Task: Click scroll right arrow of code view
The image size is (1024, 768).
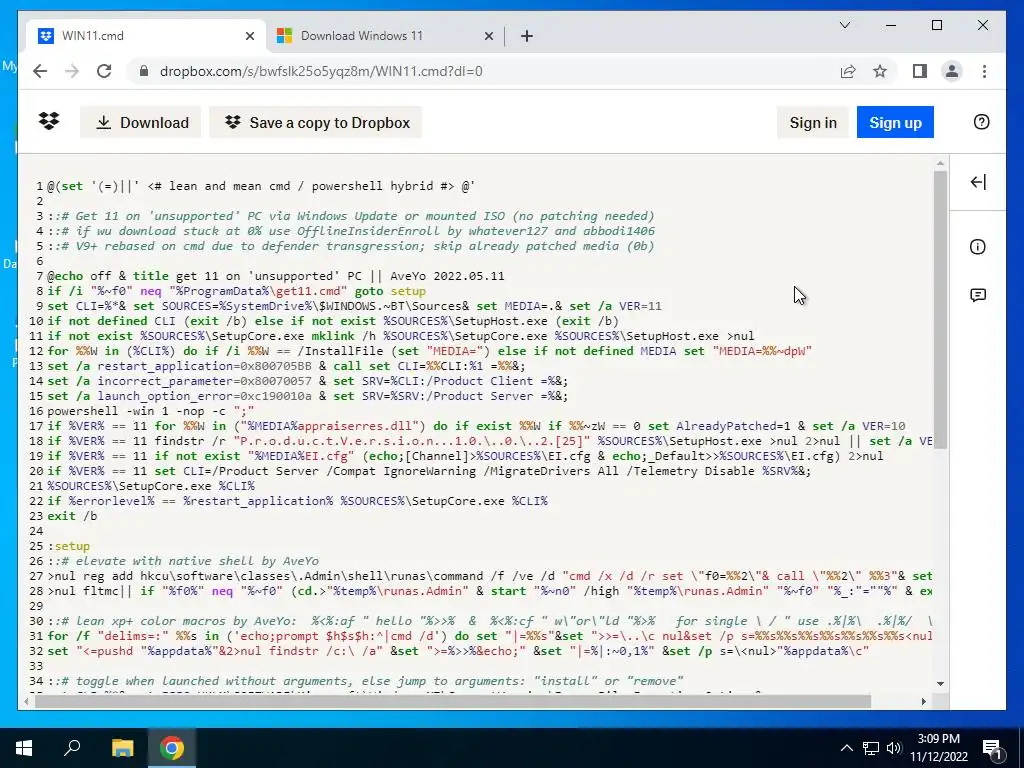Action: click(923, 701)
